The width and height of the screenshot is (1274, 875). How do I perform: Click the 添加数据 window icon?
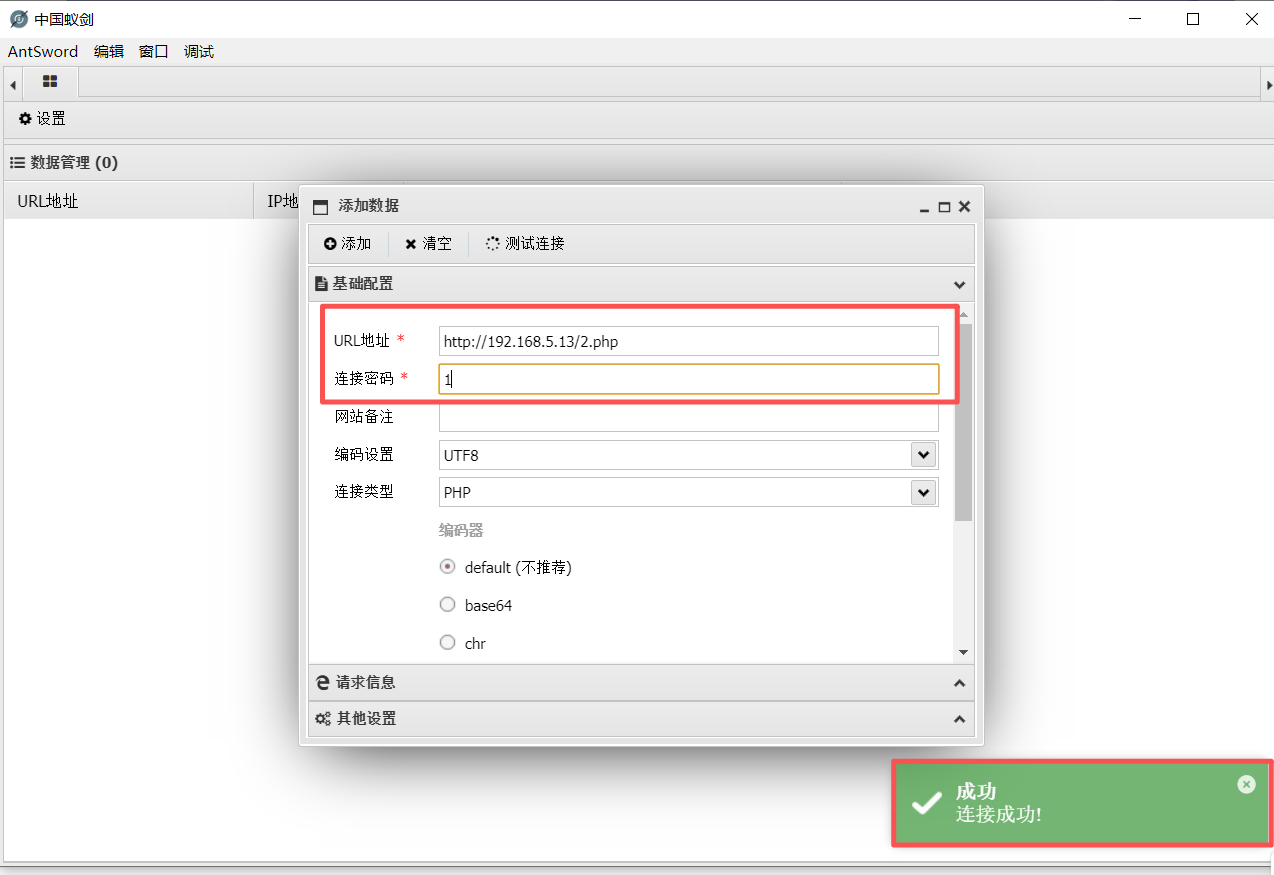[320, 207]
